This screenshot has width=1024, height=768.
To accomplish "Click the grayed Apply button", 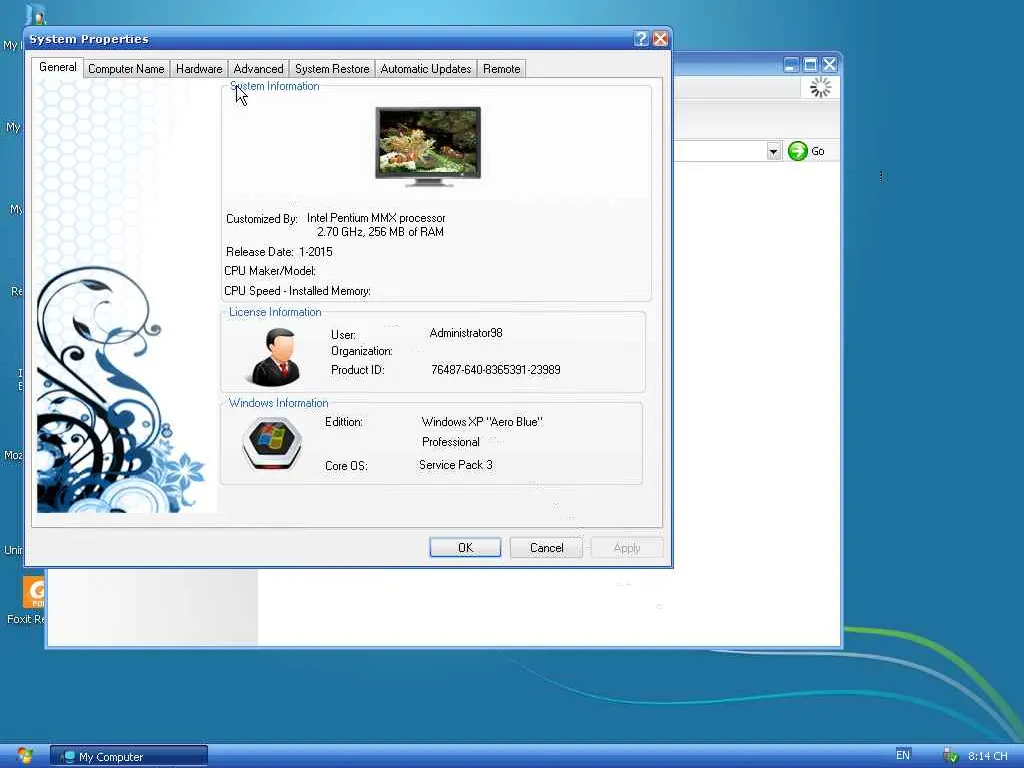I will tap(626, 548).
